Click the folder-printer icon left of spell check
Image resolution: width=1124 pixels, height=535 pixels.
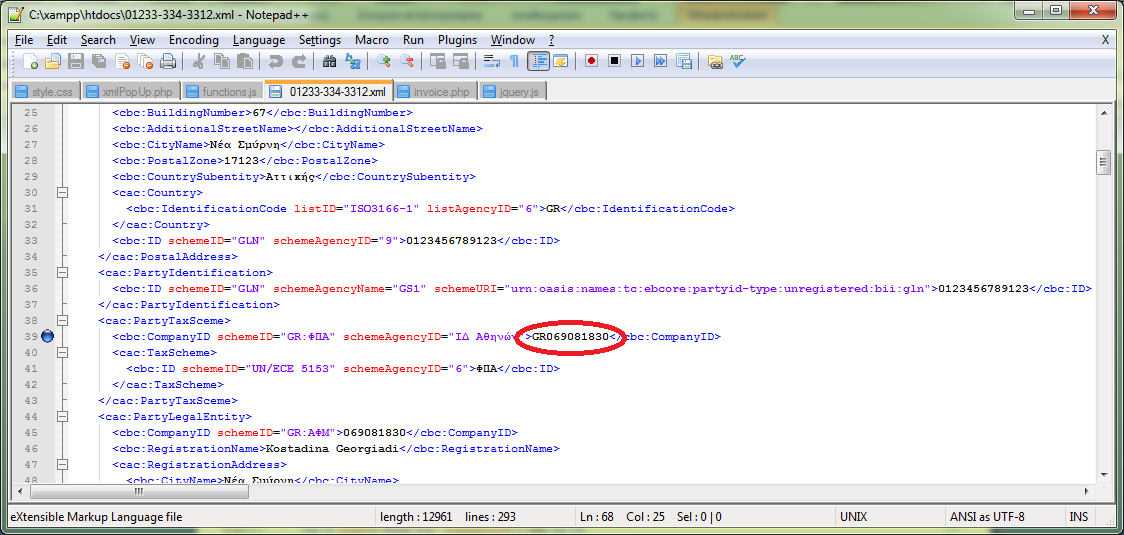click(x=715, y=62)
